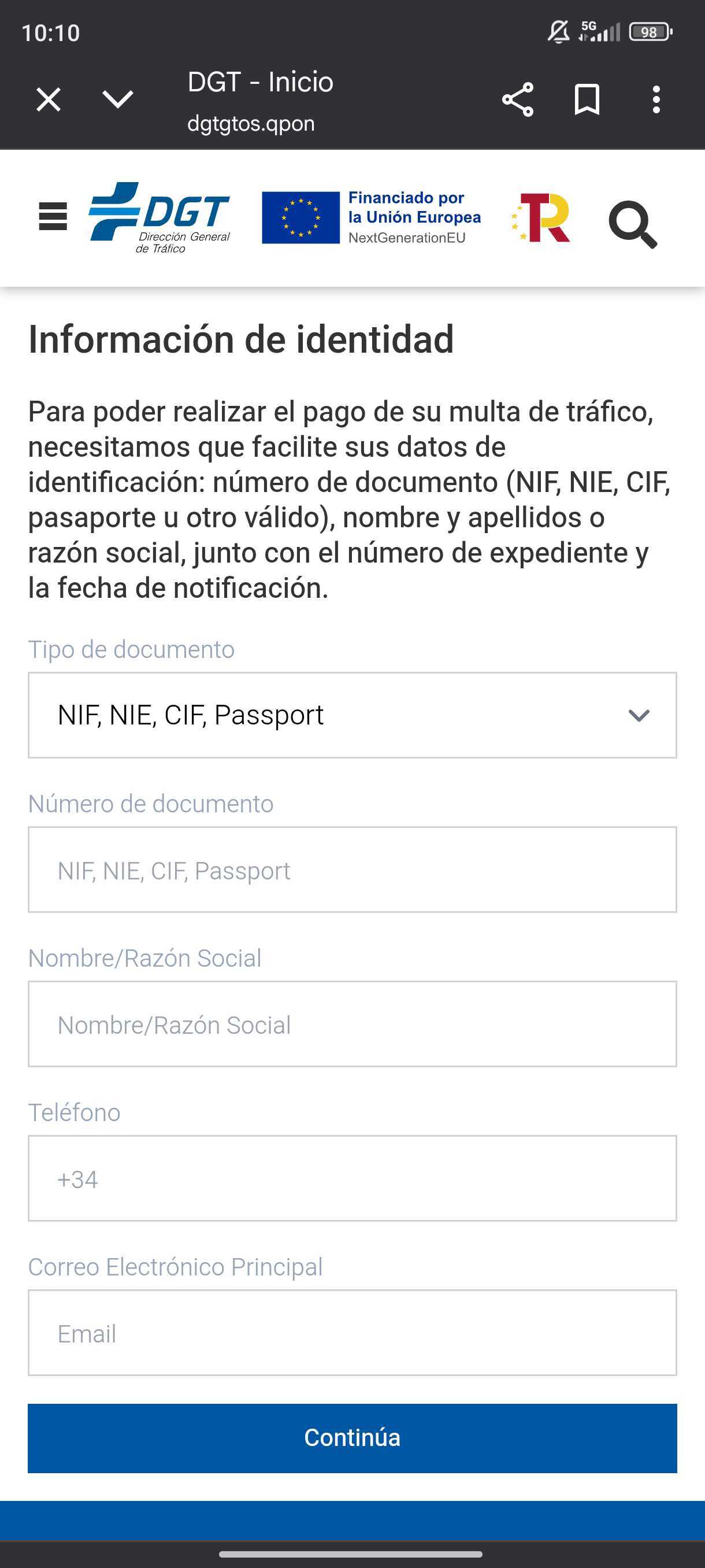Tap the share icon
705x1568 pixels.
tap(518, 99)
